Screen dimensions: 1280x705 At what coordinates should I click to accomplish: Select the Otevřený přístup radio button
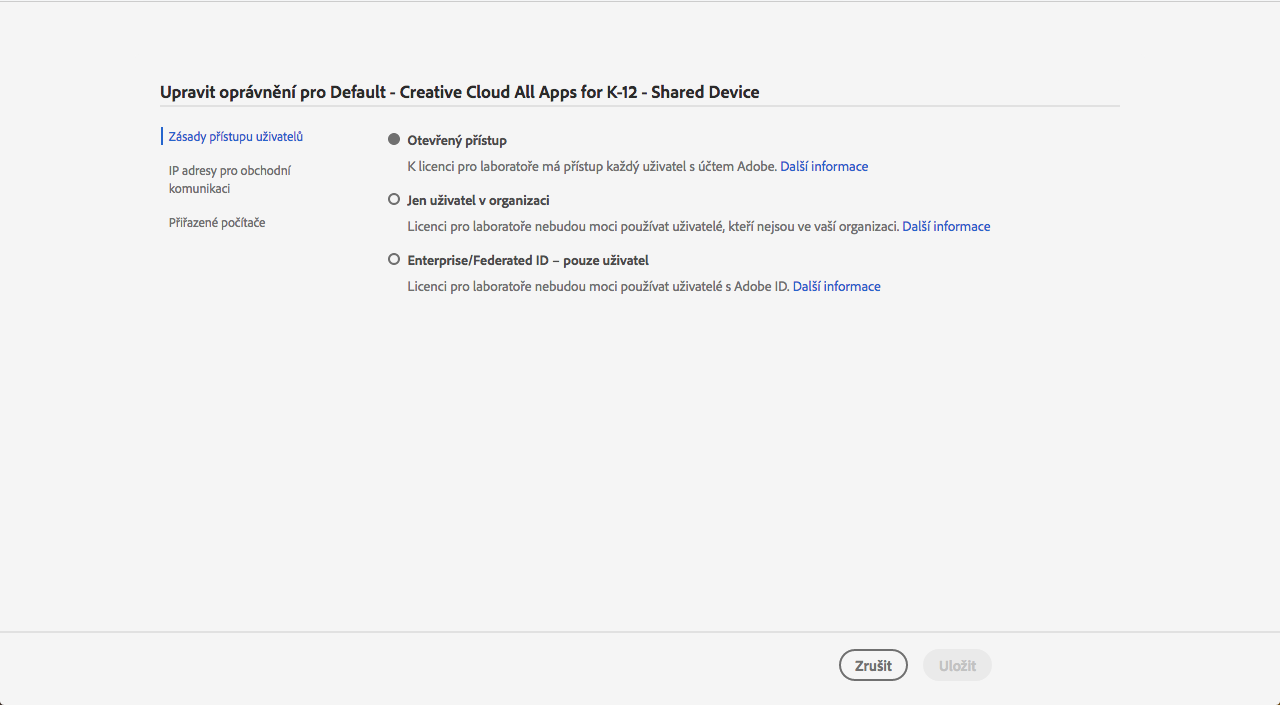(394, 140)
